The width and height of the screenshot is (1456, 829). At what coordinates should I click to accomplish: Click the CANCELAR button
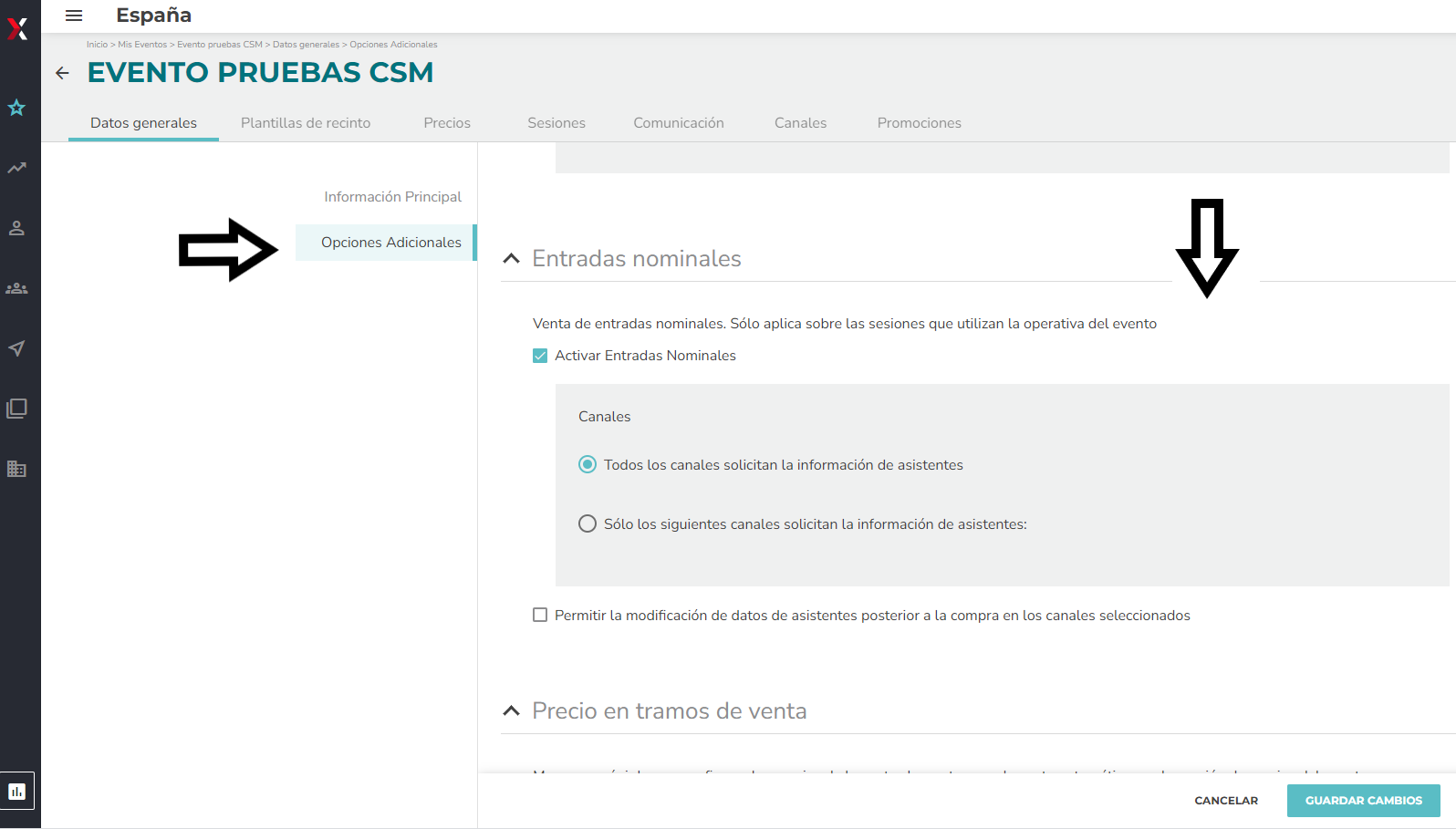point(1226,801)
